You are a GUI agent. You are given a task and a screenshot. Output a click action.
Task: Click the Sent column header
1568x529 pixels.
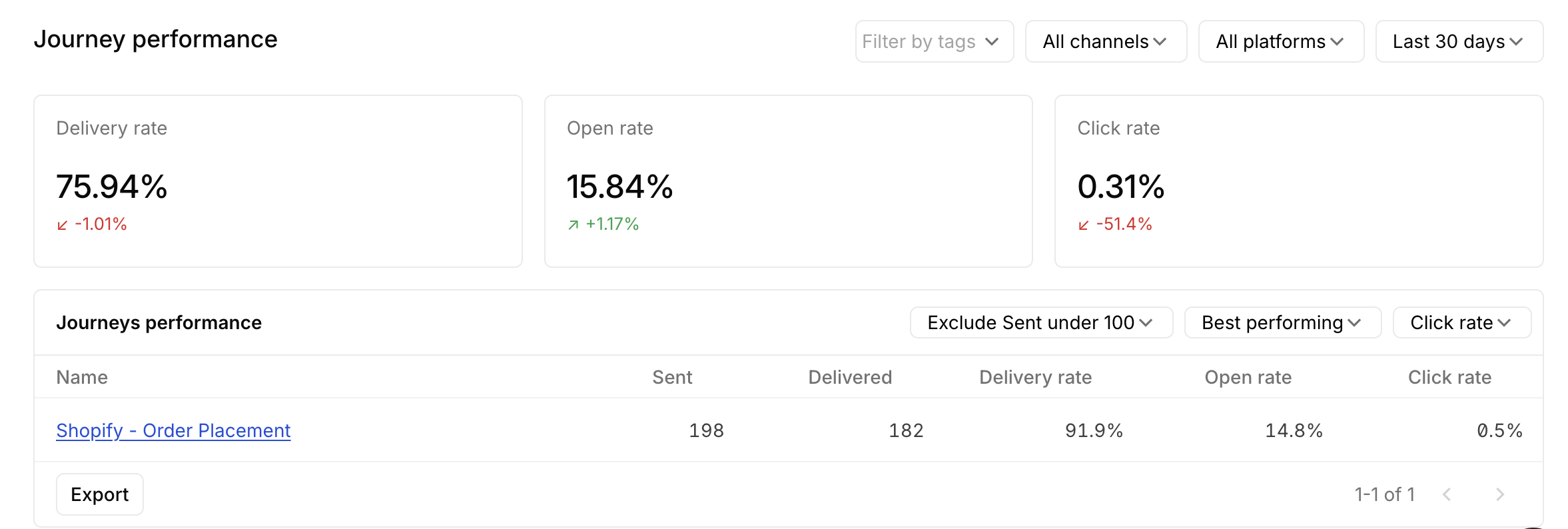click(672, 377)
